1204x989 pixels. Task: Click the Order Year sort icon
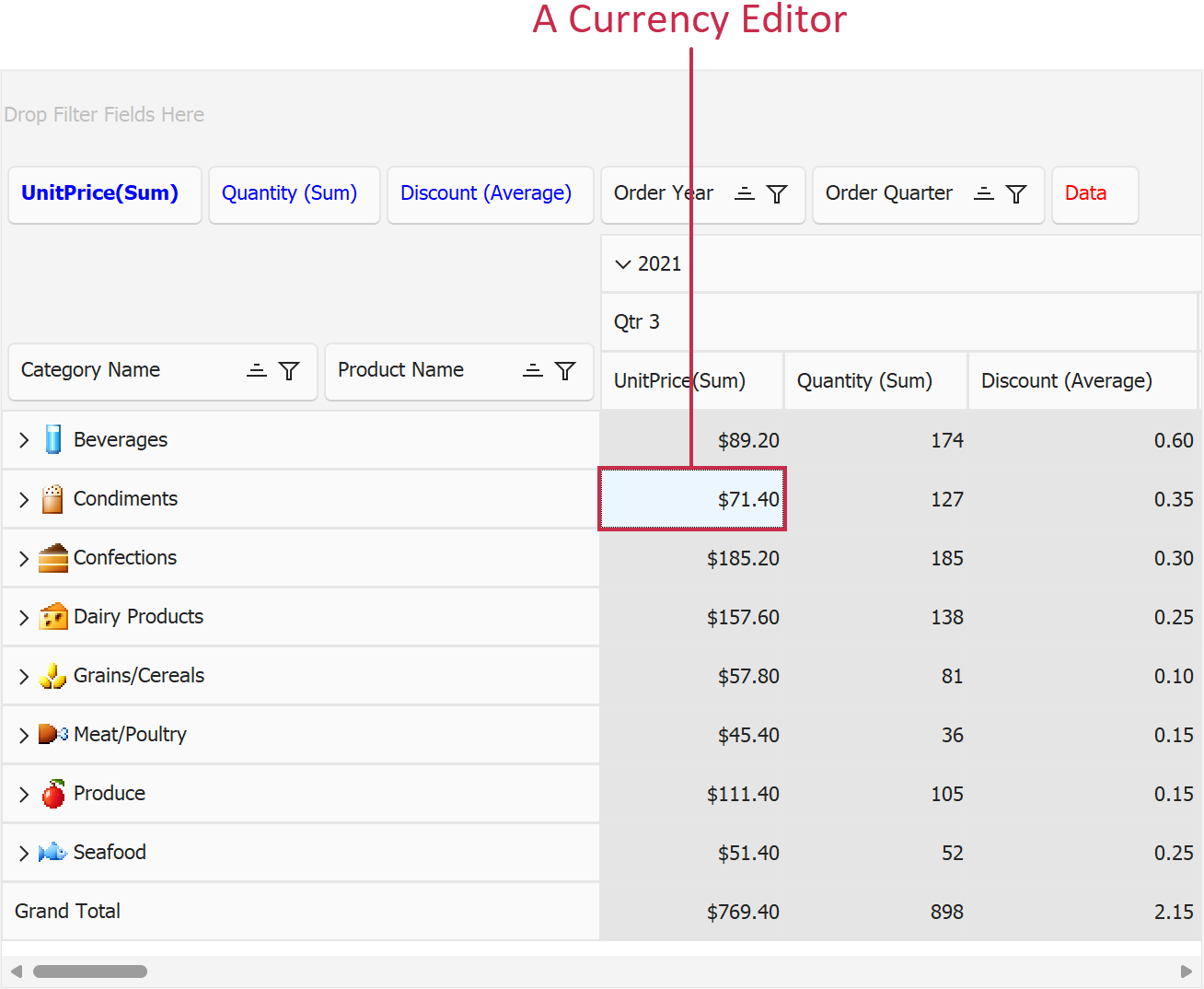coord(745,193)
